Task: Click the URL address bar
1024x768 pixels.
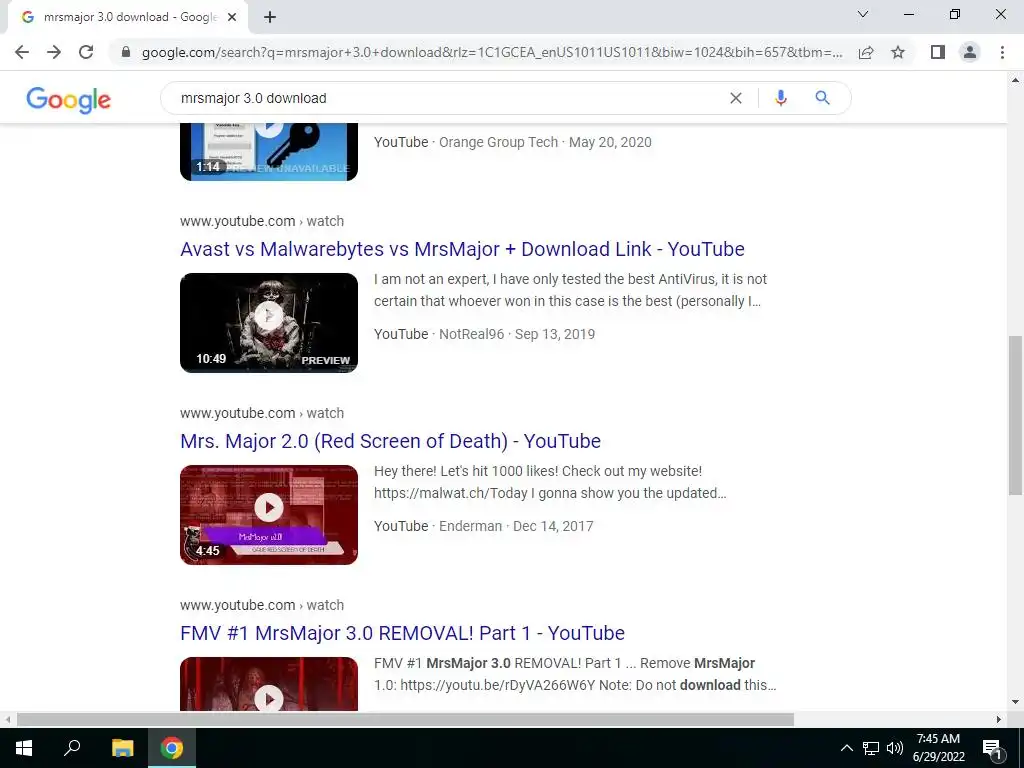Action: point(491,52)
